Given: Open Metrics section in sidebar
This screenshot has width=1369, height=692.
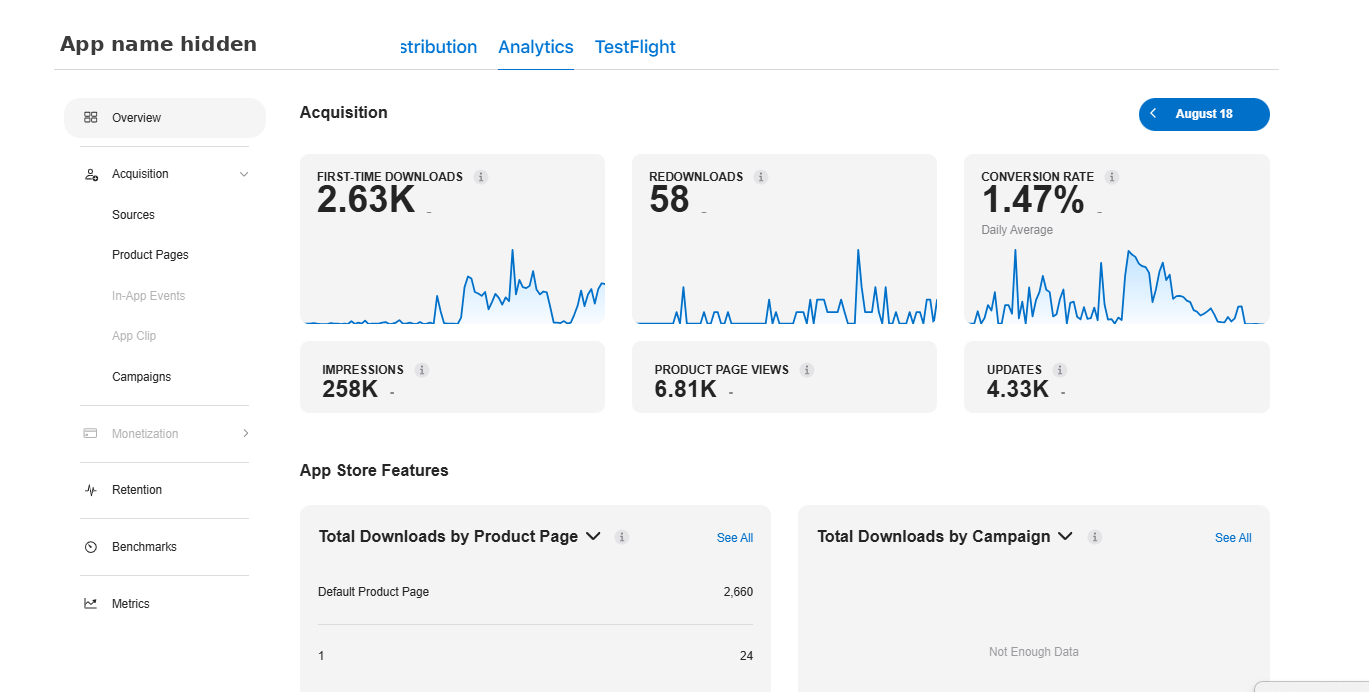Looking at the screenshot, I should (x=130, y=604).
